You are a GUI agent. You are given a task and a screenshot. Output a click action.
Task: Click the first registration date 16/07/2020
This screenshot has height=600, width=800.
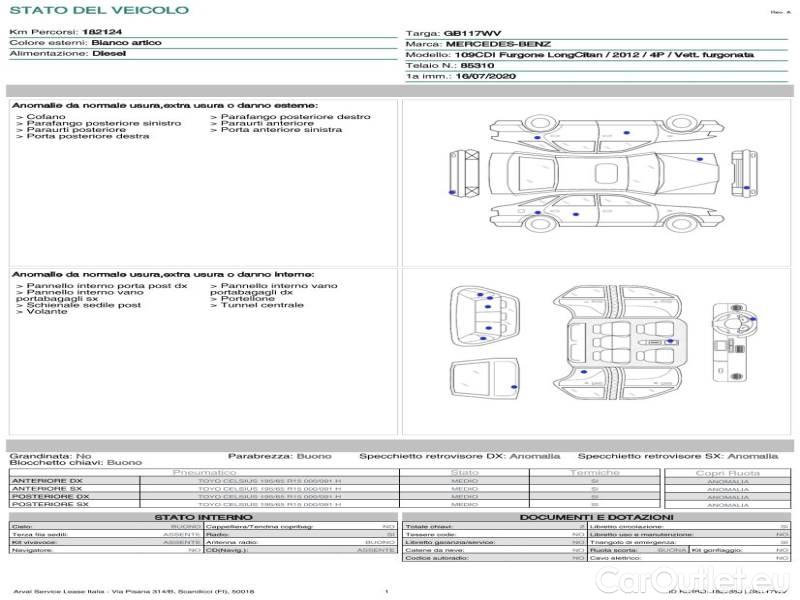[x=486, y=76]
